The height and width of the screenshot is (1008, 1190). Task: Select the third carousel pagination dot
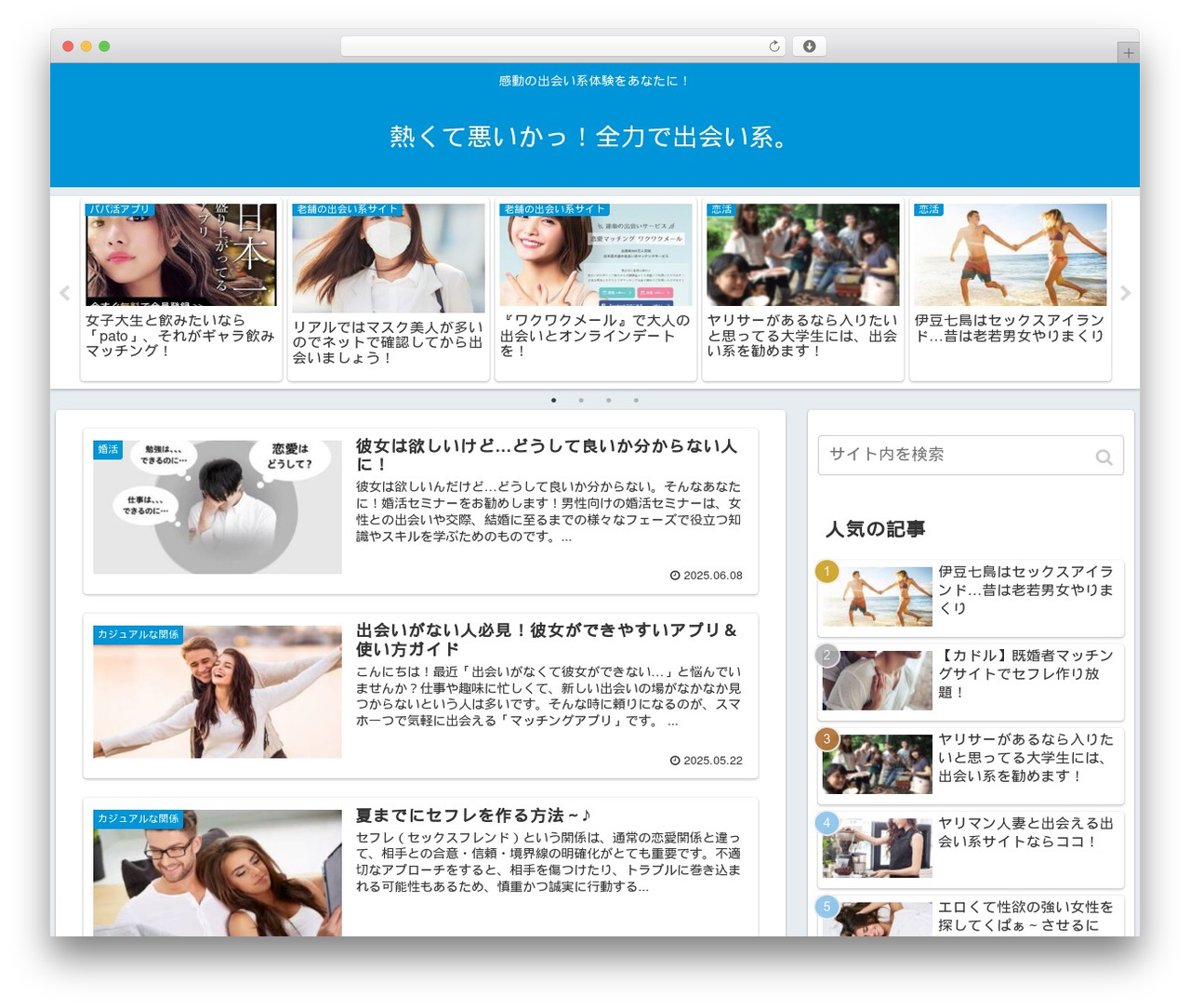(609, 400)
